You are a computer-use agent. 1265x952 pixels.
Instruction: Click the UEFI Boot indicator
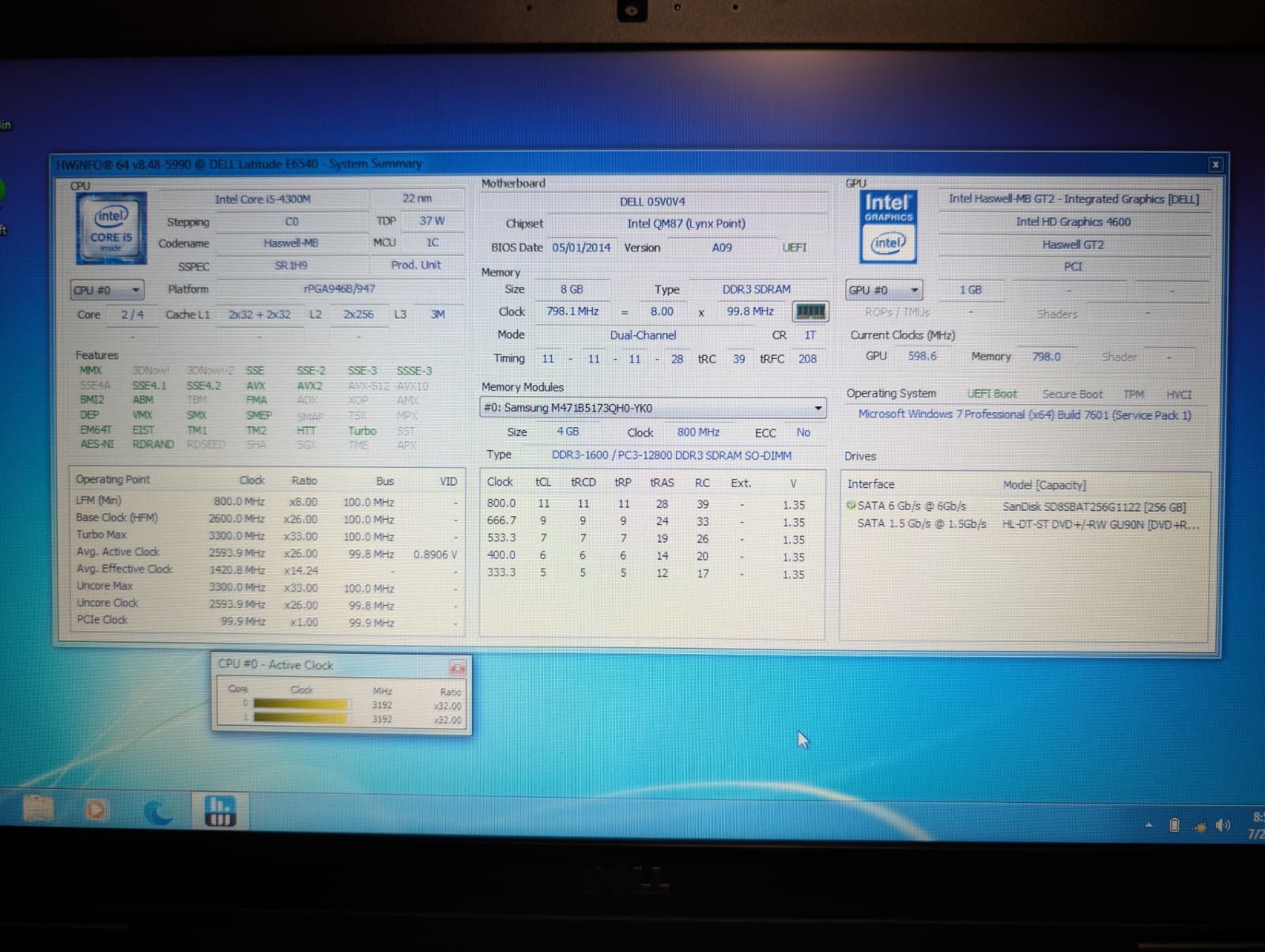pos(992,394)
